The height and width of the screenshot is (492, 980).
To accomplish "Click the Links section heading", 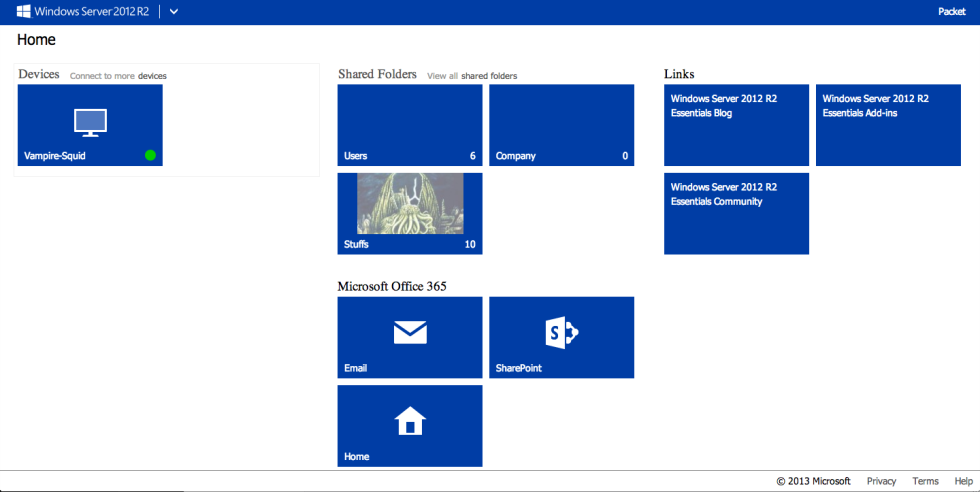I will (679, 74).
